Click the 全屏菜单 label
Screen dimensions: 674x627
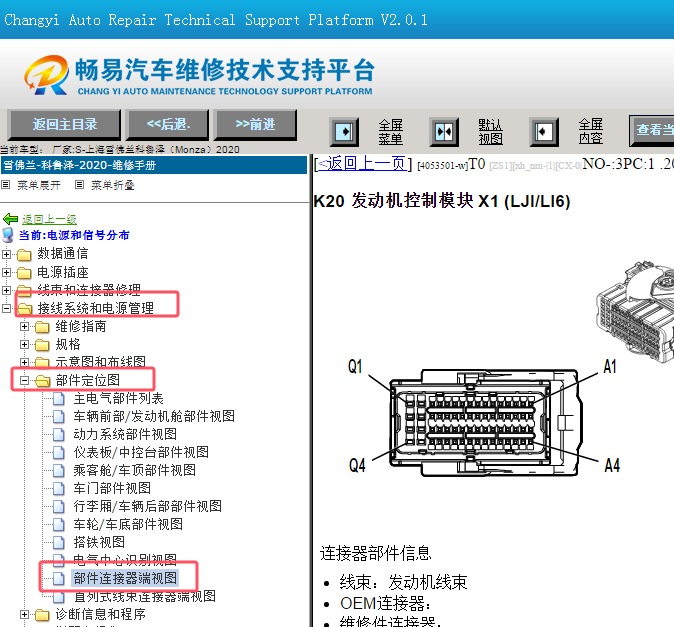pyautogui.click(x=390, y=132)
